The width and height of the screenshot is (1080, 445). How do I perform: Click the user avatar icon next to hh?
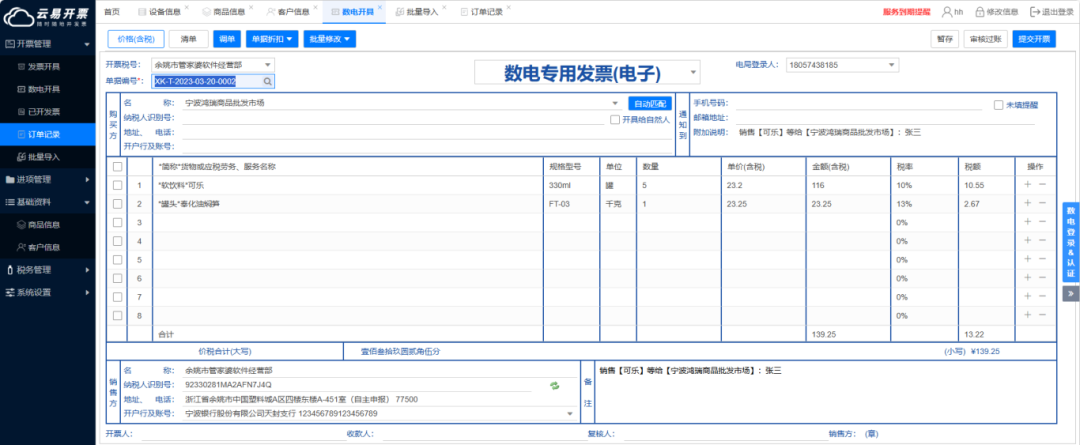(948, 12)
